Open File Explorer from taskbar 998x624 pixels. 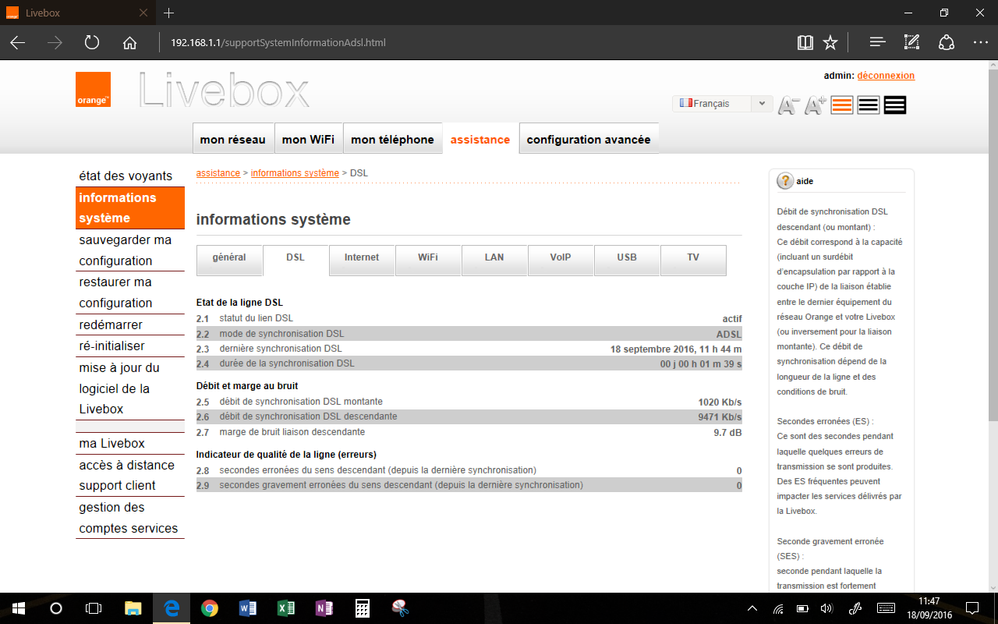(132, 609)
